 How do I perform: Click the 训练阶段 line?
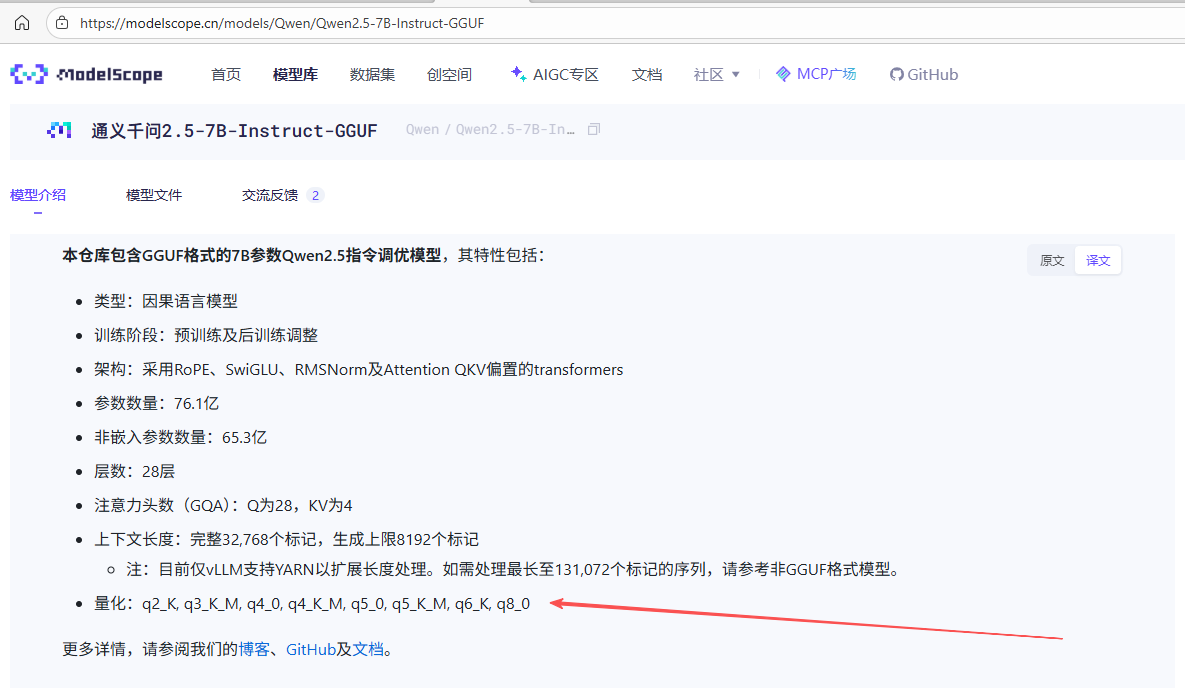(x=206, y=335)
